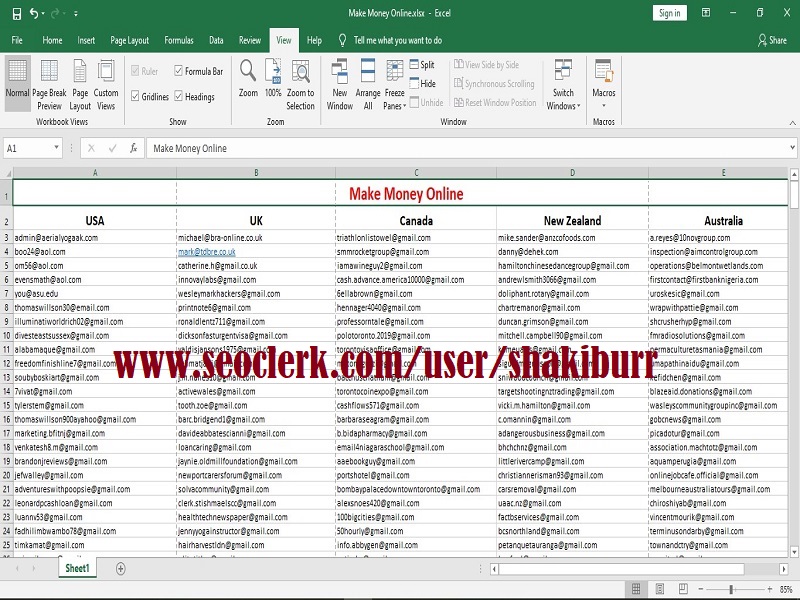
Task: Open the Formulas tab
Action: (x=179, y=40)
